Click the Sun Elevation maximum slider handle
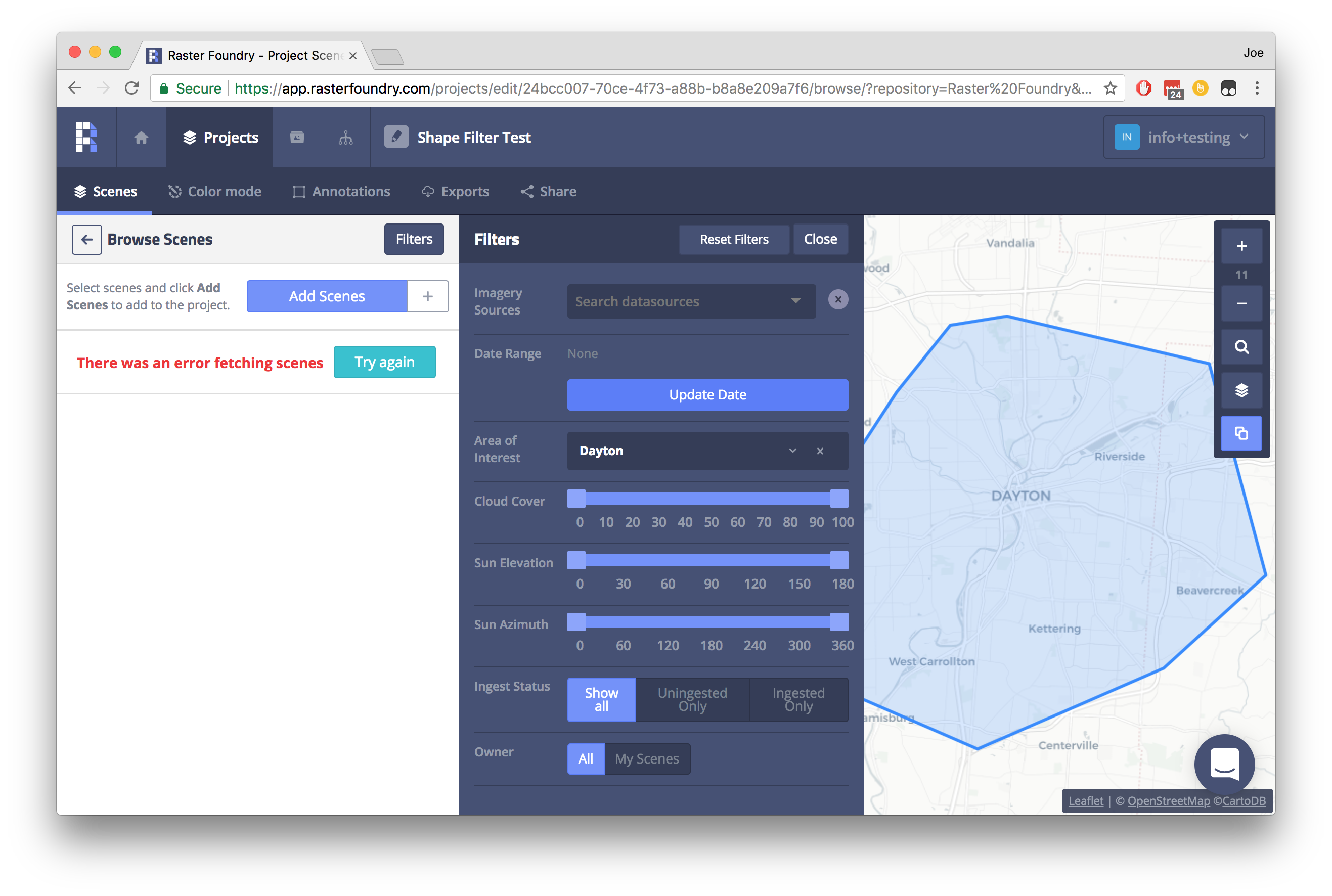1332x896 pixels. (x=839, y=561)
